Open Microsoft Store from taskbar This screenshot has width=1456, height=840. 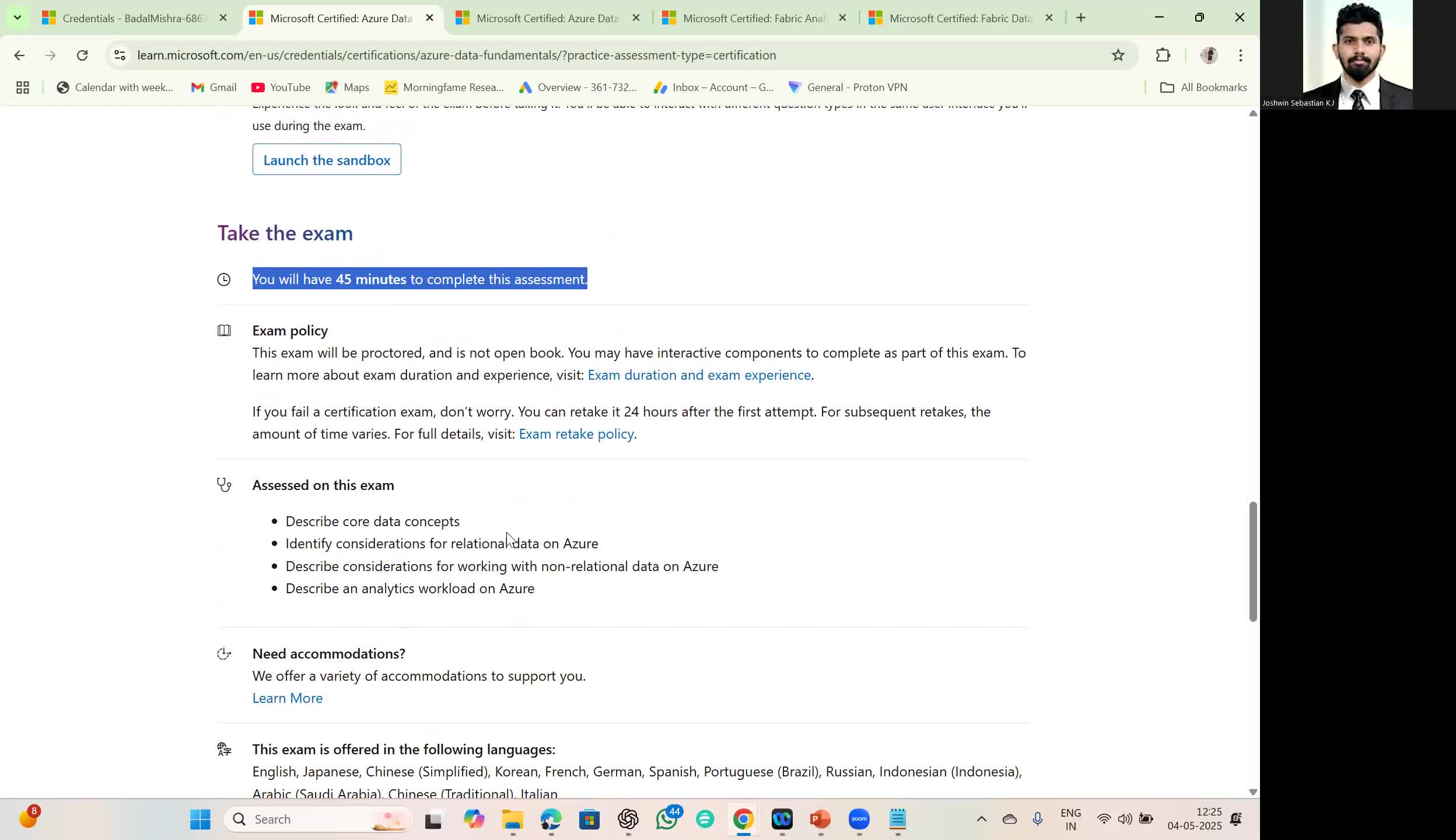[x=589, y=820]
